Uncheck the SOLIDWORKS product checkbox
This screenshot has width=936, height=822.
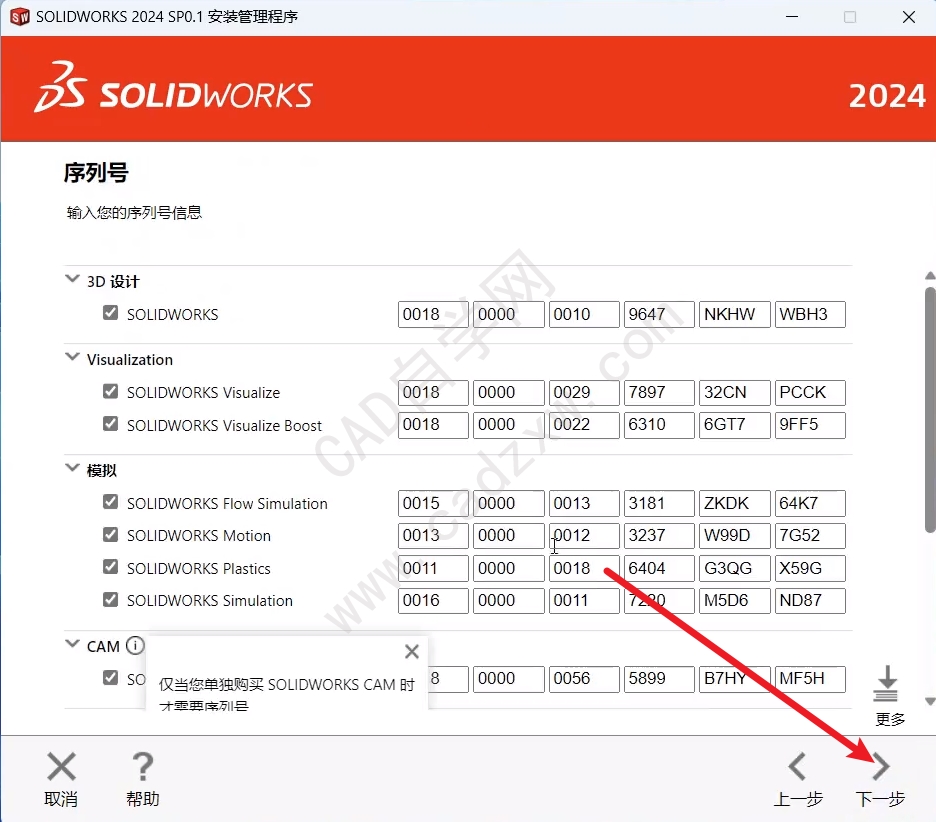[110, 313]
